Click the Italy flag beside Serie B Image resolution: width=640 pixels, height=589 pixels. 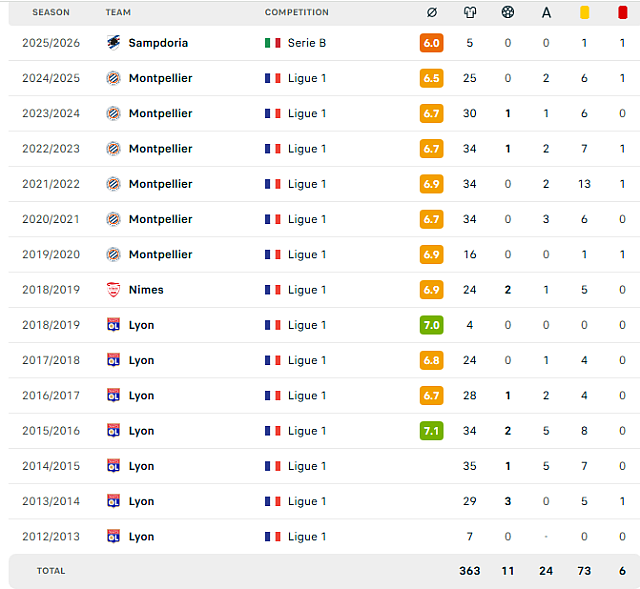(272, 43)
